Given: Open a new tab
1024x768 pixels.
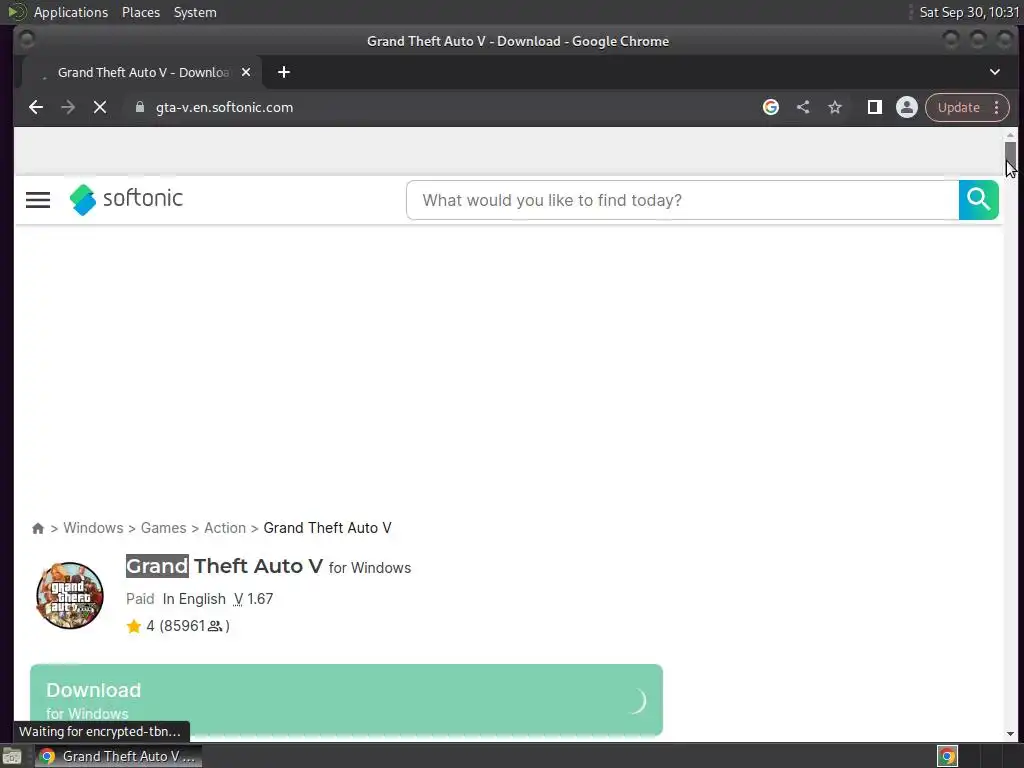Looking at the screenshot, I should point(283,72).
